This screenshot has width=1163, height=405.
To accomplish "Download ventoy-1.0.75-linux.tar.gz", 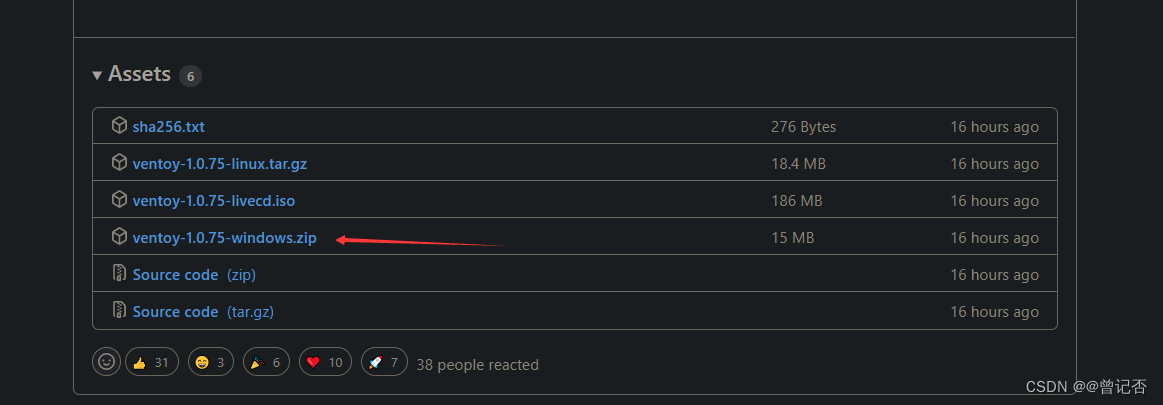I will [x=226, y=164].
